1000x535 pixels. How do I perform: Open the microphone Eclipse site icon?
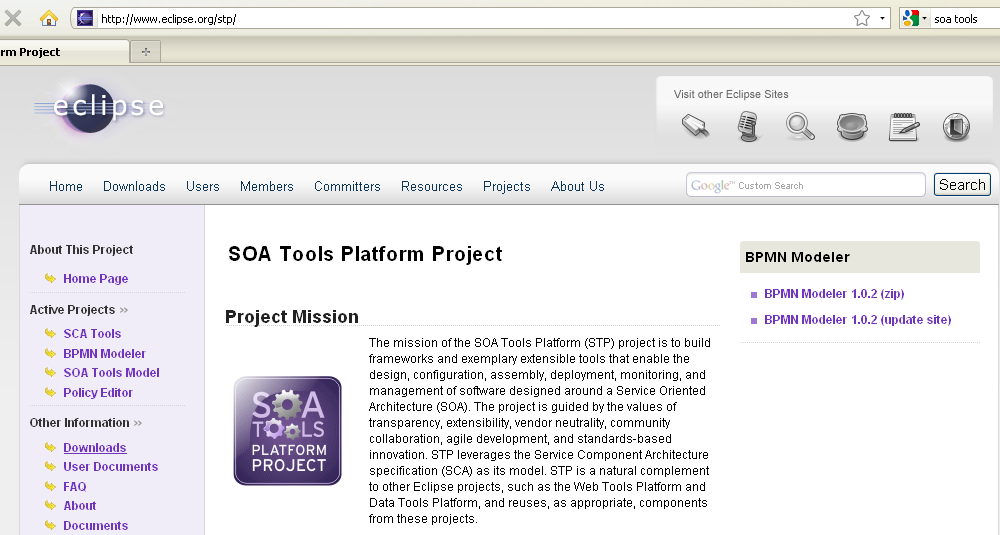point(748,127)
